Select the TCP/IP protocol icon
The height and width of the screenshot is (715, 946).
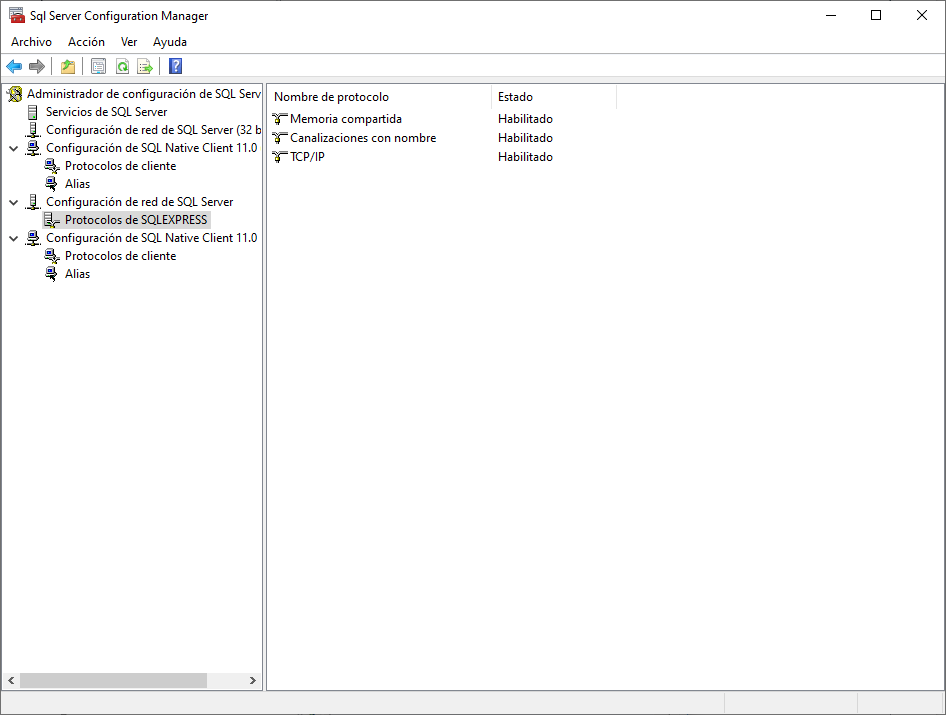point(280,157)
